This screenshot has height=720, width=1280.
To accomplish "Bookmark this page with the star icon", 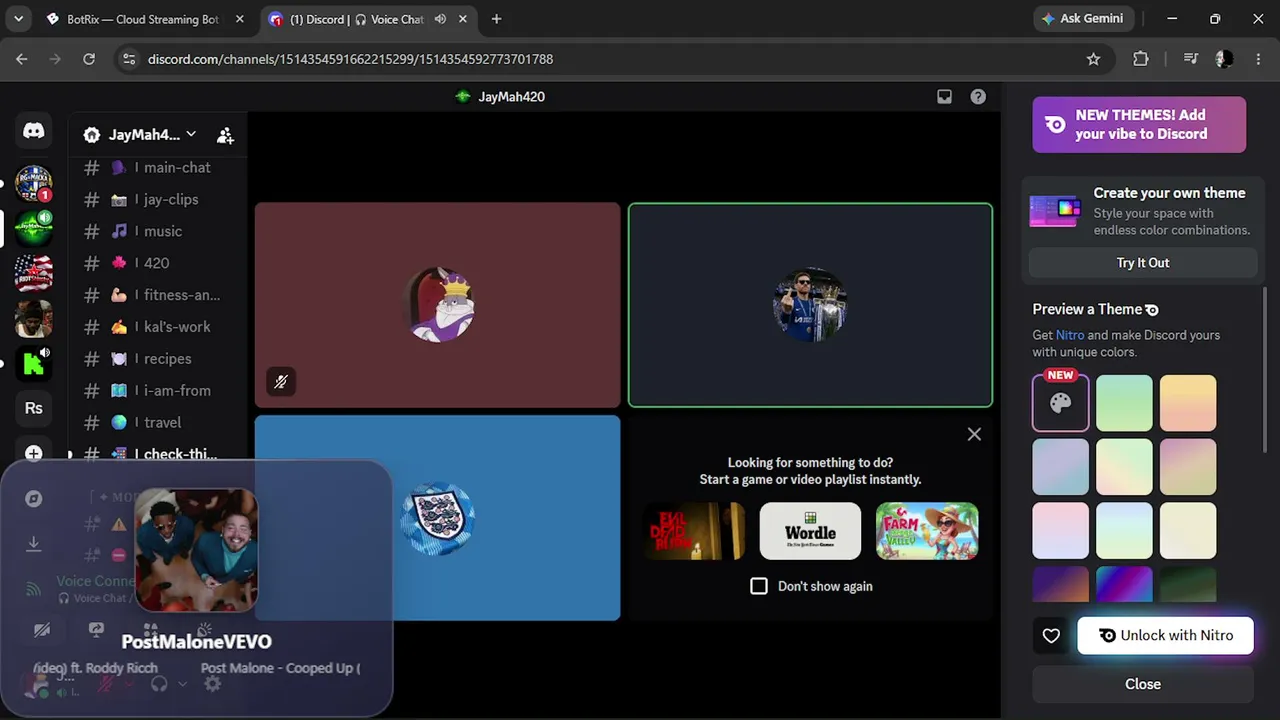I will coord(1093,59).
